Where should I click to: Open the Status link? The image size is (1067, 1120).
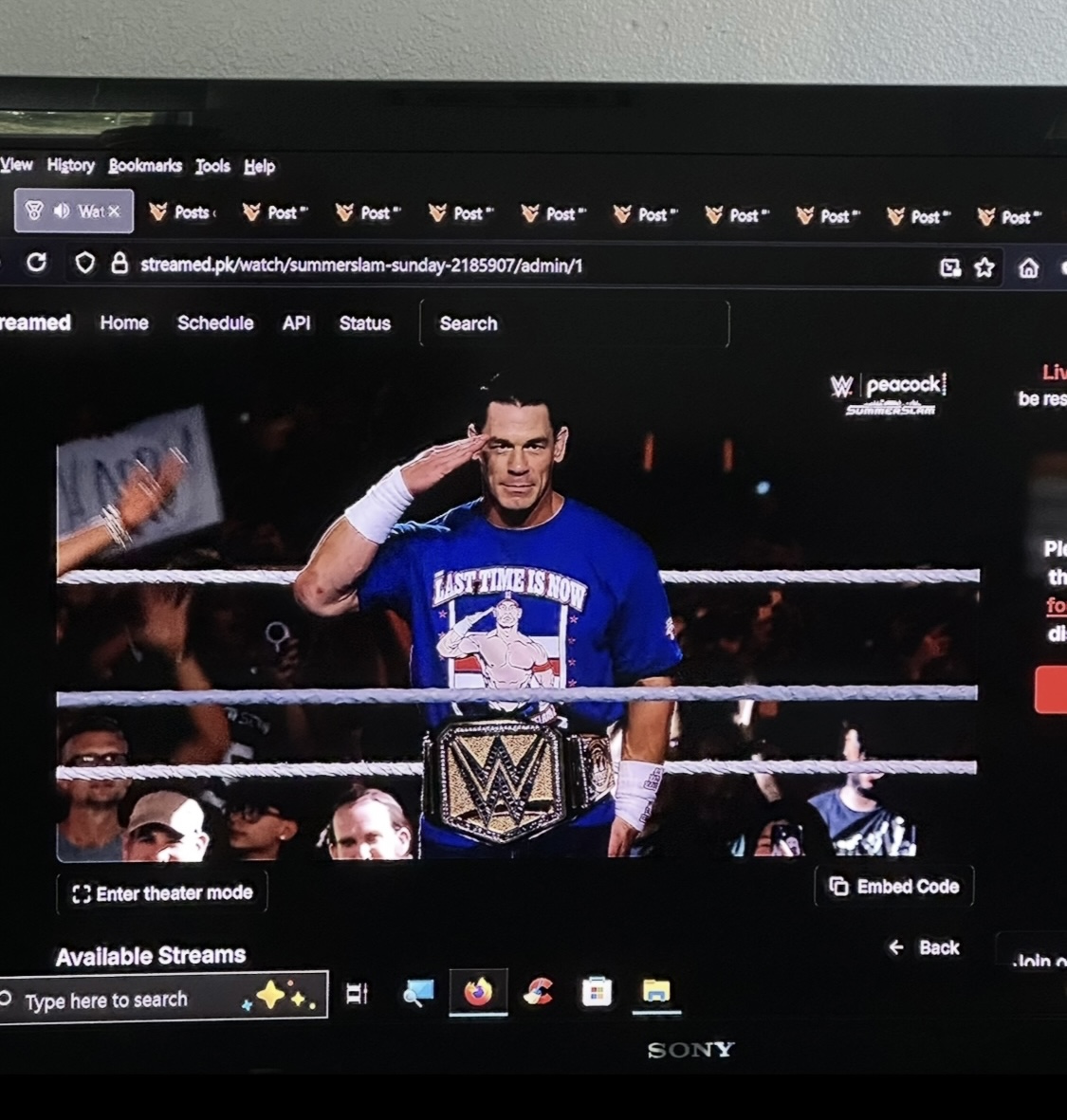click(365, 323)
